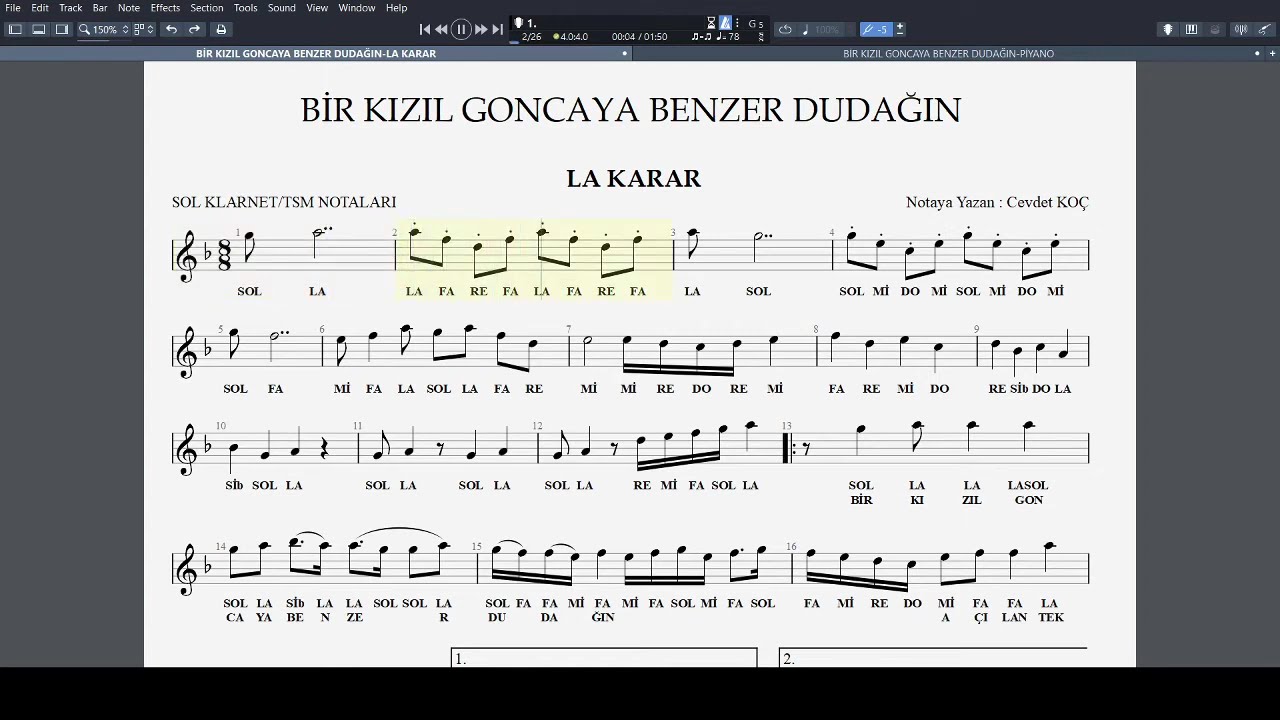Open the Note menu
Screen dimensions: 1280x720
129,8
